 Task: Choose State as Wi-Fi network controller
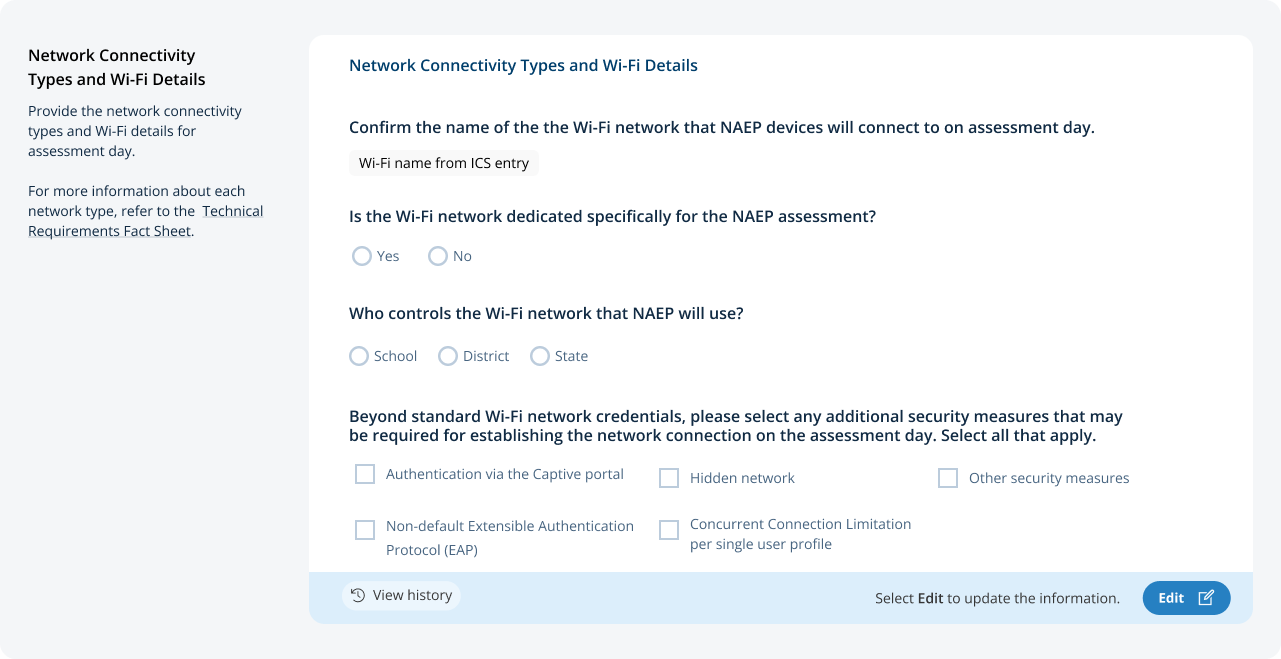[540, 356]
